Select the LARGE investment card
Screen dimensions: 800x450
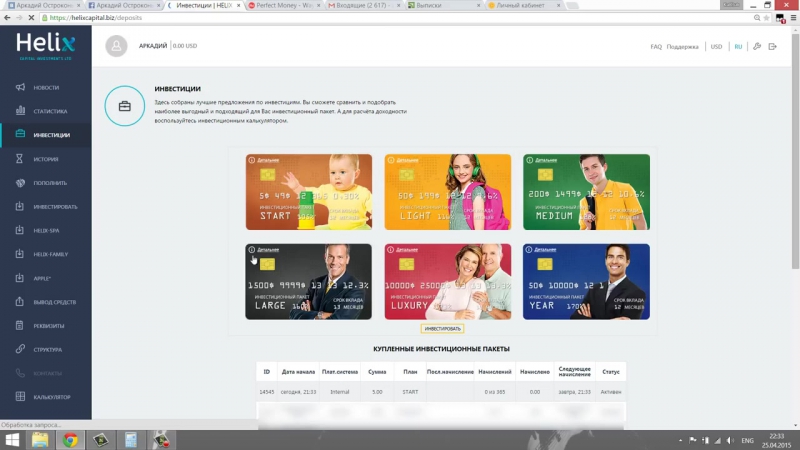click(x=309, y=282)
